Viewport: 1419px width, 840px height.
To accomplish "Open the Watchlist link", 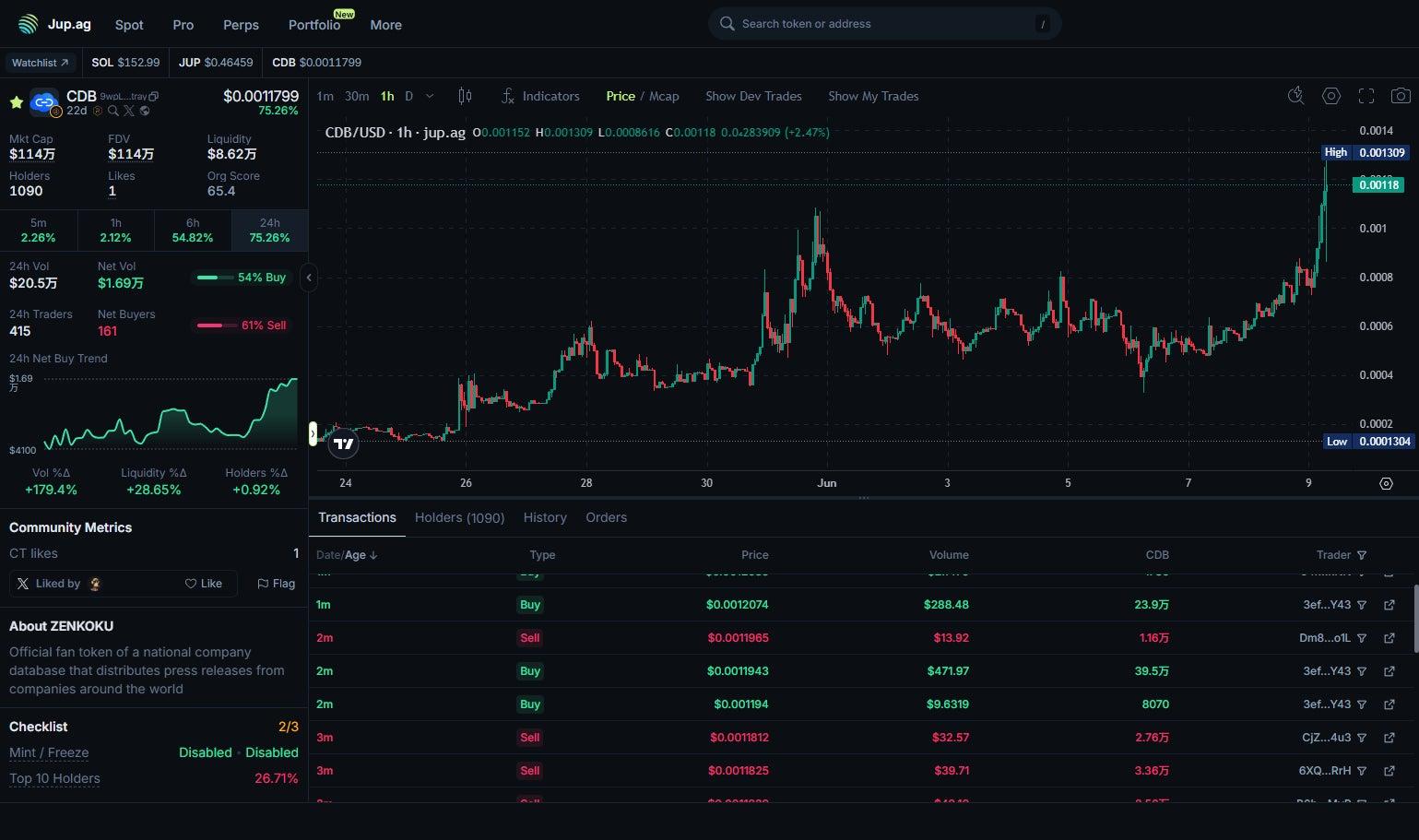I will [x=41, y=63].
